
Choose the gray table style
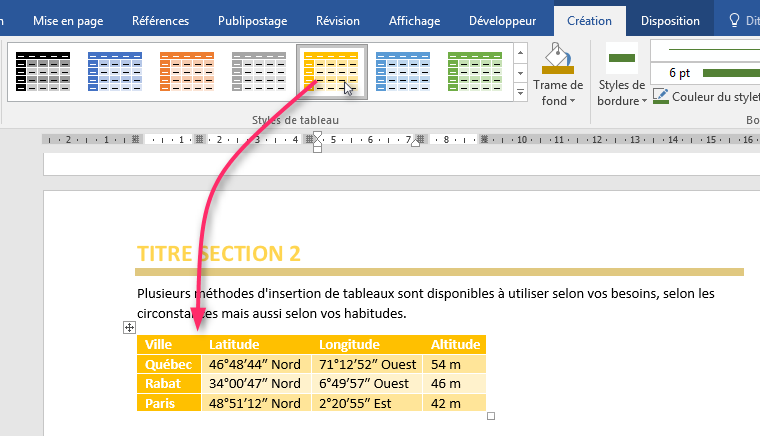click(x=259, y=72)
